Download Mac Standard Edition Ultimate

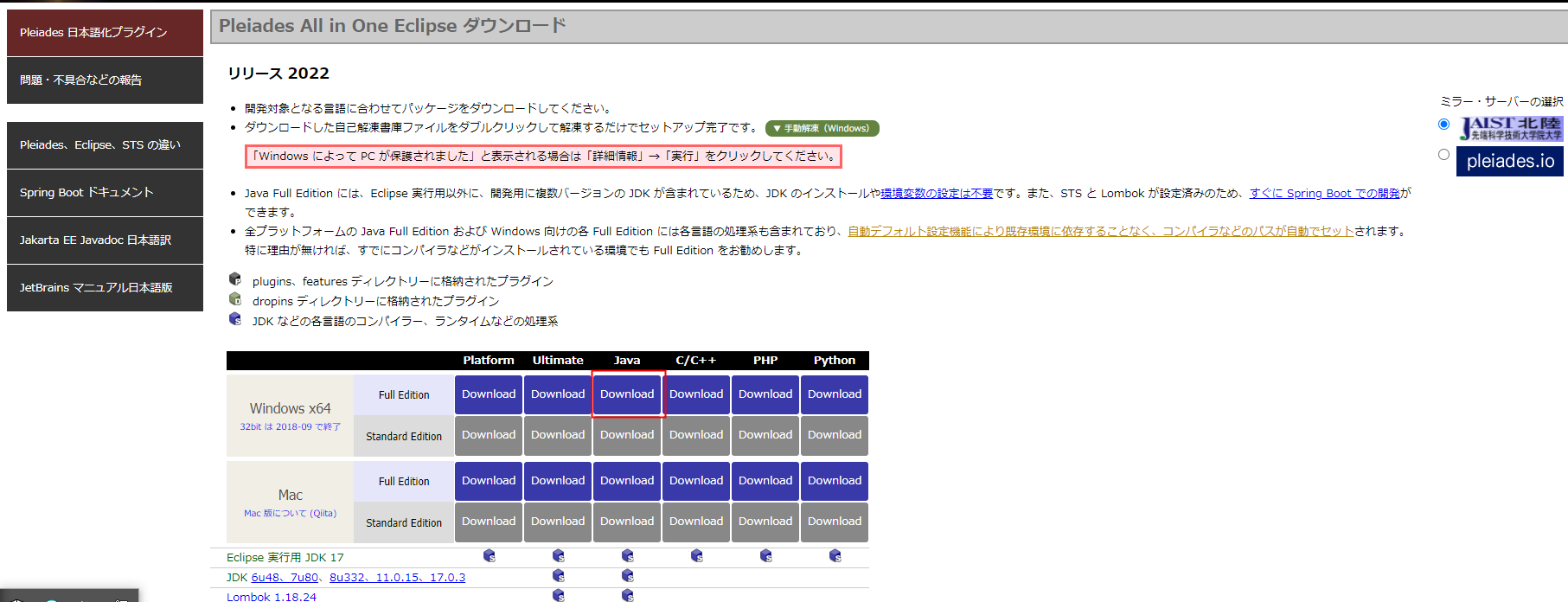558,522
